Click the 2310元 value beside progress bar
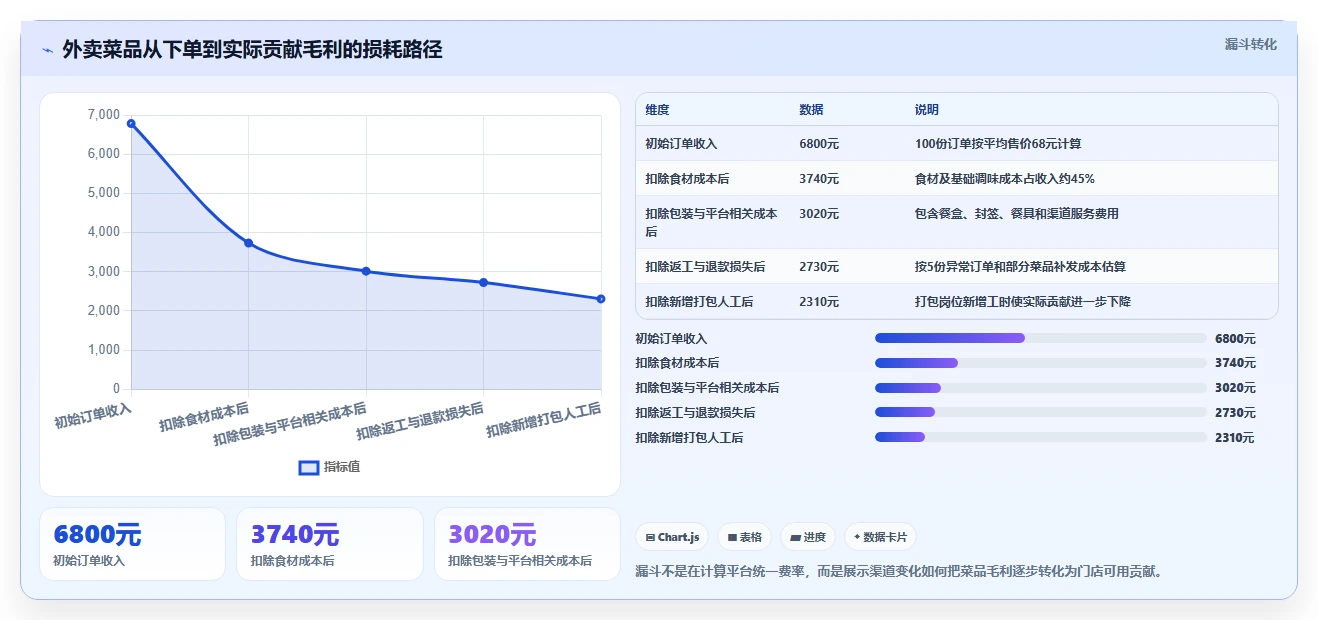This screenshot has width=1318, height=620. [x=1235, y=438]
